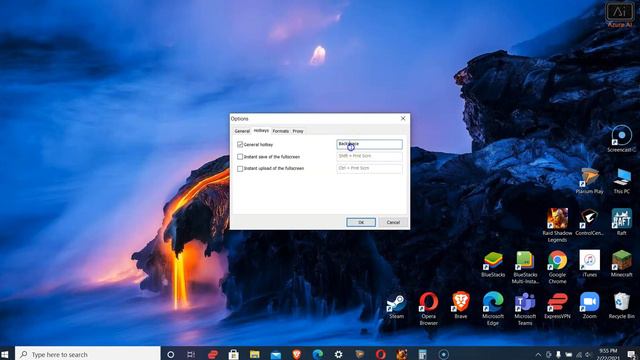This screenshot has width=640, height=360.
Task: Open ExpressVPN from taskbar
Action: point(213,354)
